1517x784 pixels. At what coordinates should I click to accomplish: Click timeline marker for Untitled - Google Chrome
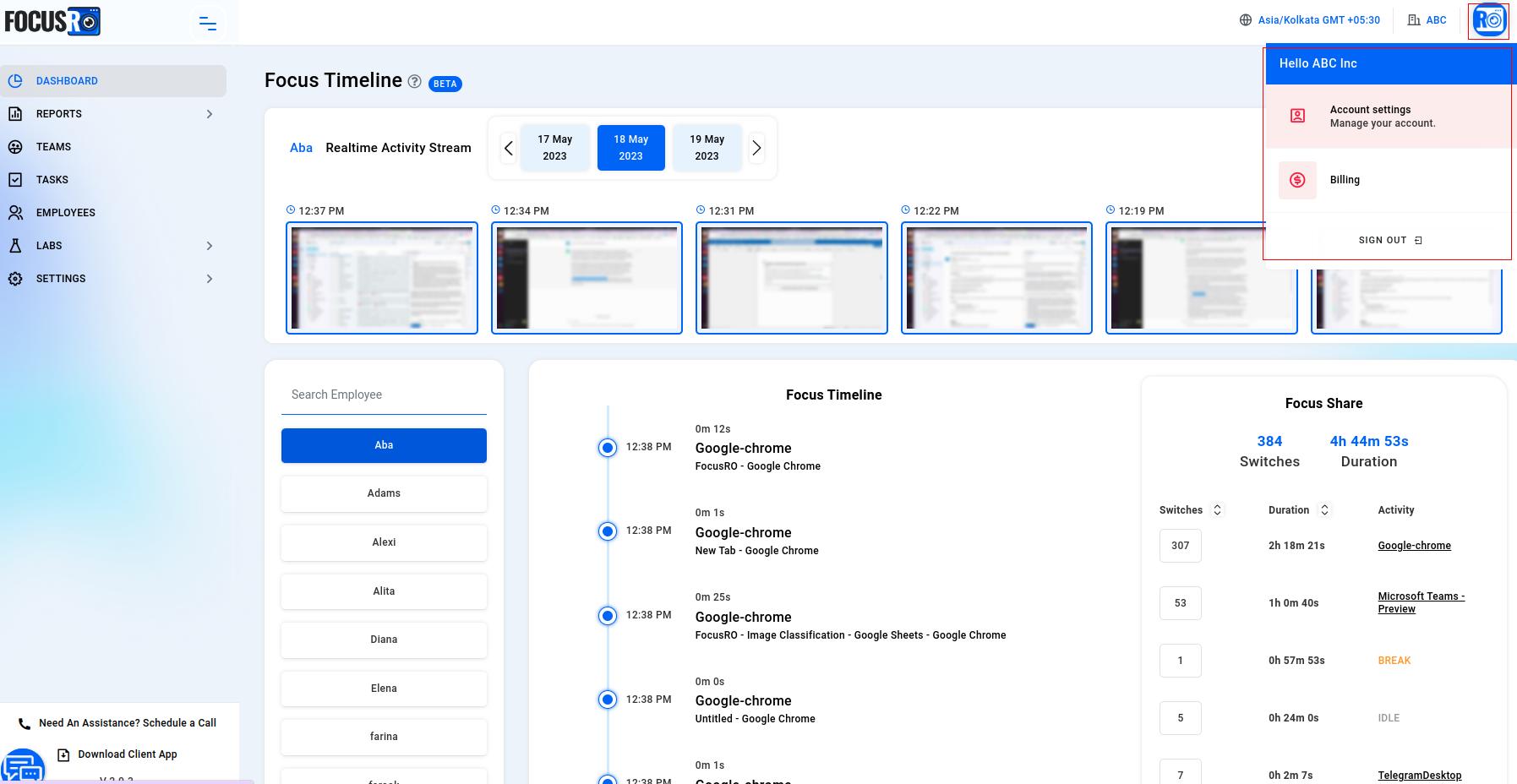click(608, 700)
